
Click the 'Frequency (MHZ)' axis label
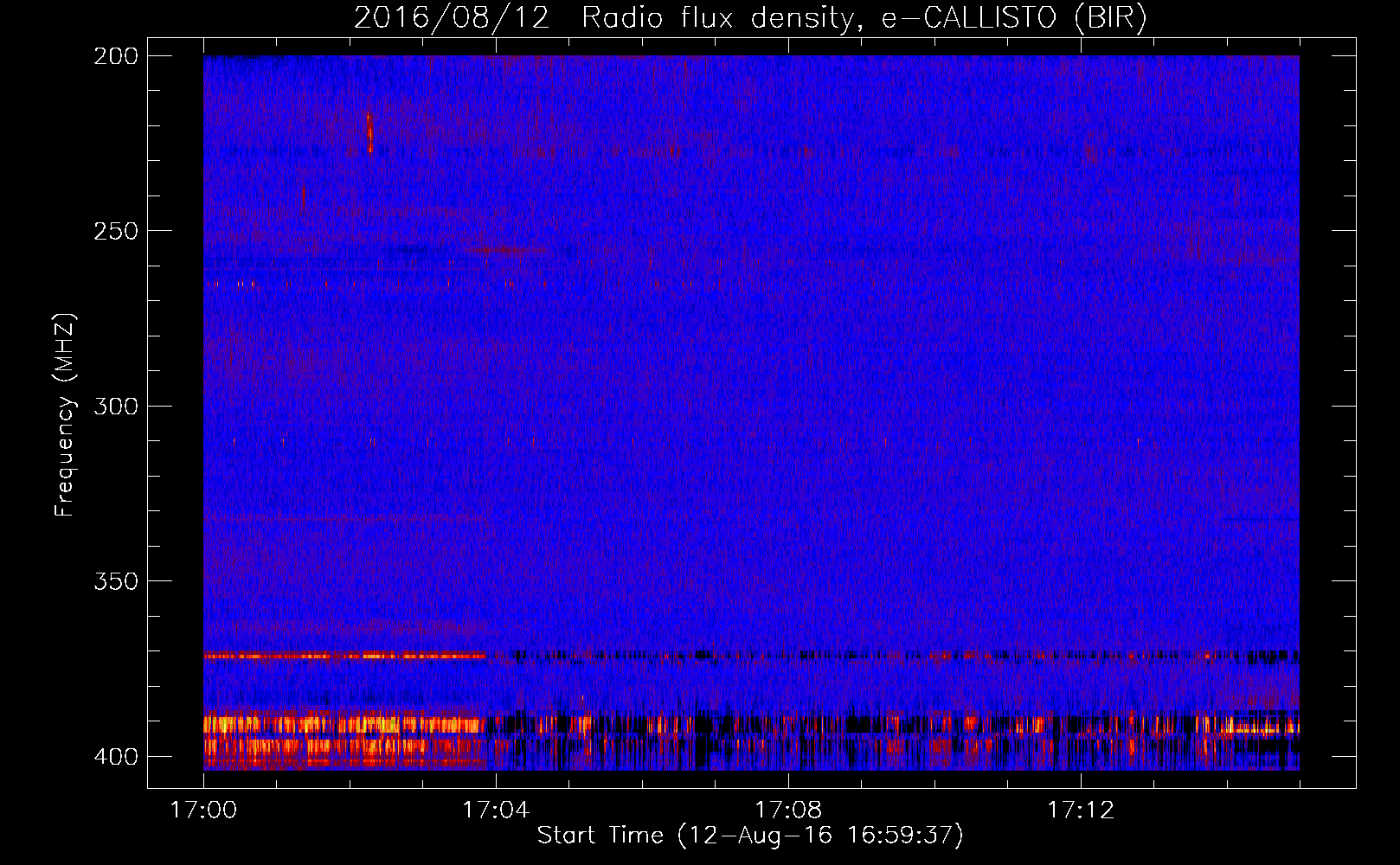coord(65,414)
